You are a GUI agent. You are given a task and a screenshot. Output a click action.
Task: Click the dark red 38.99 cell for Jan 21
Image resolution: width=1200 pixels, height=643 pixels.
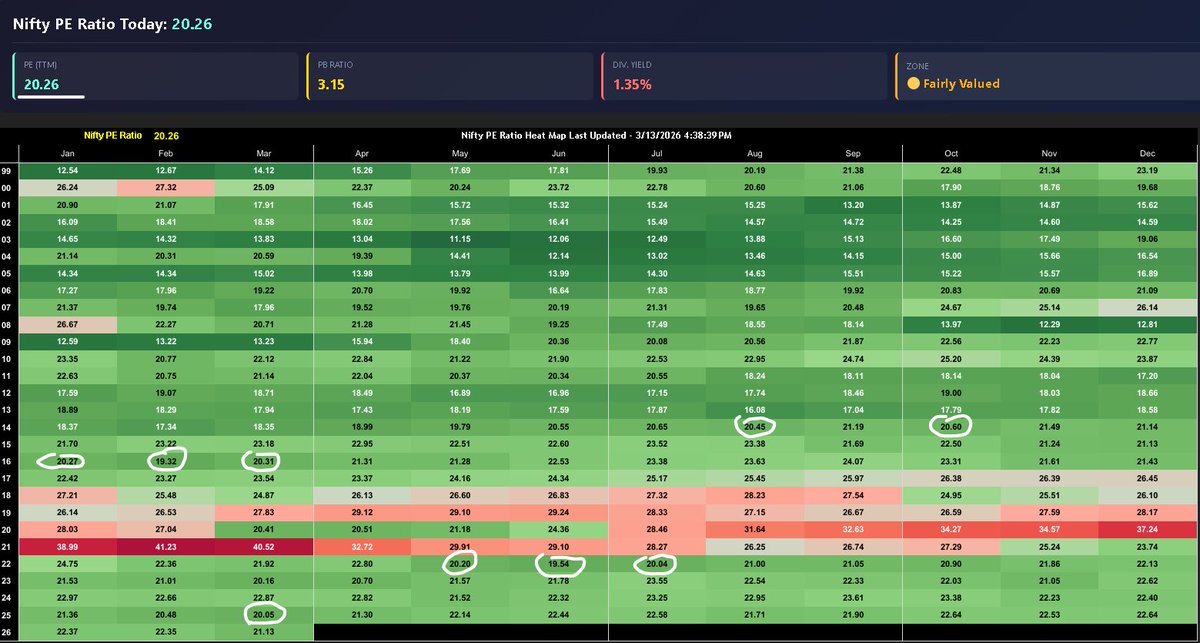point(68,547)
